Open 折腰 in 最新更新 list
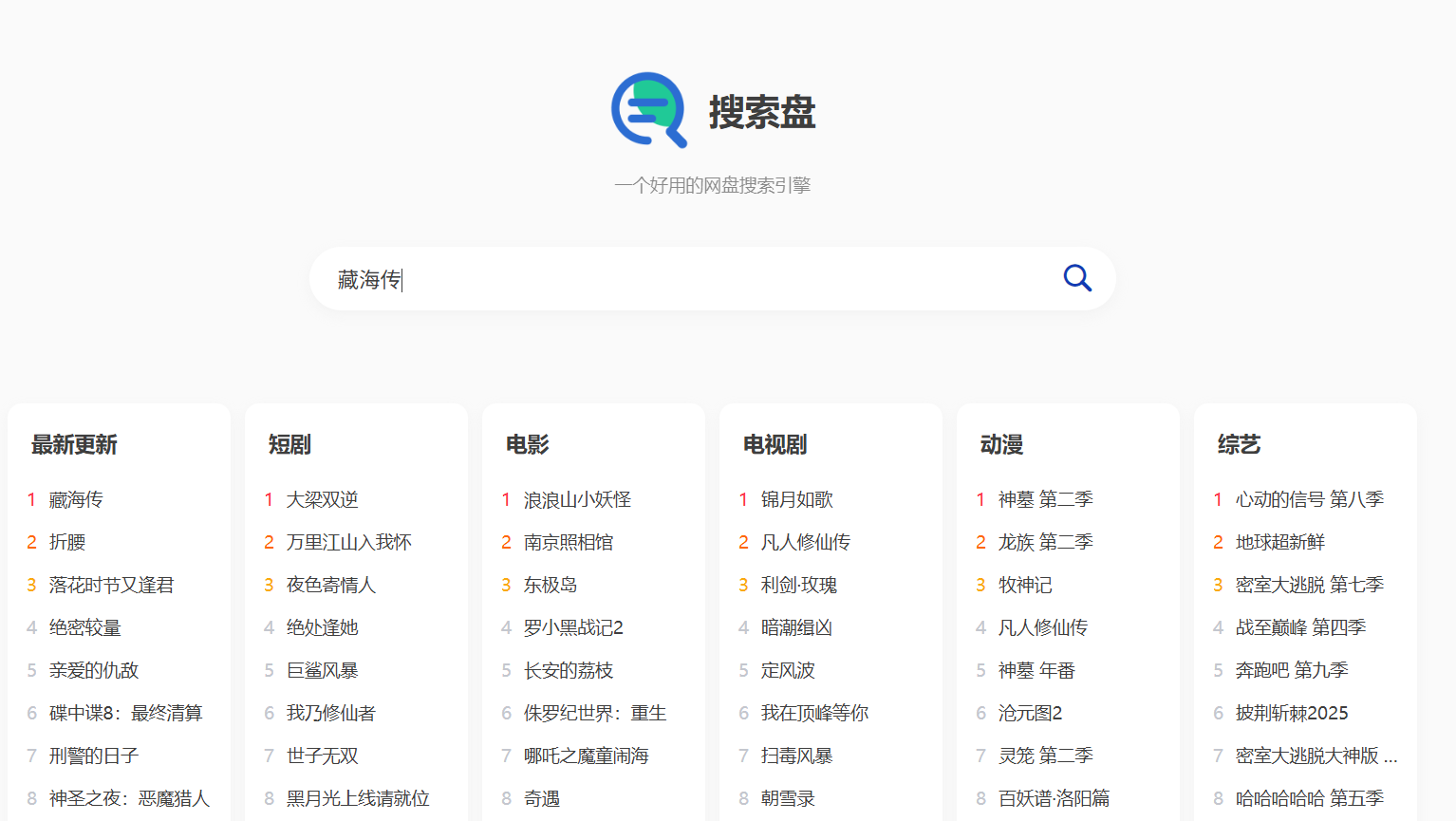1456x821 pixels. (x=67, y=542)
